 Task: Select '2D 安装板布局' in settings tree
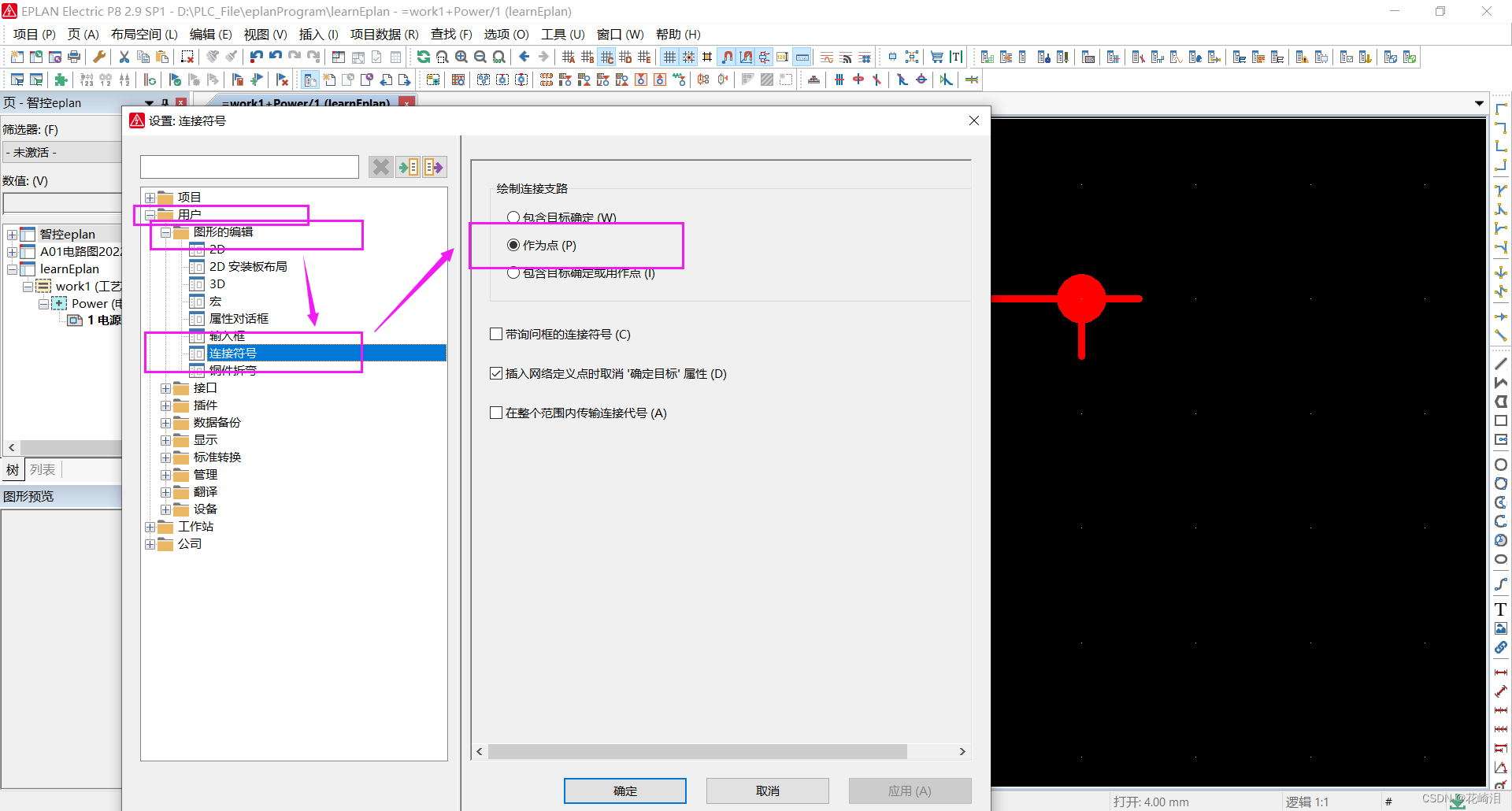[248, 267]
